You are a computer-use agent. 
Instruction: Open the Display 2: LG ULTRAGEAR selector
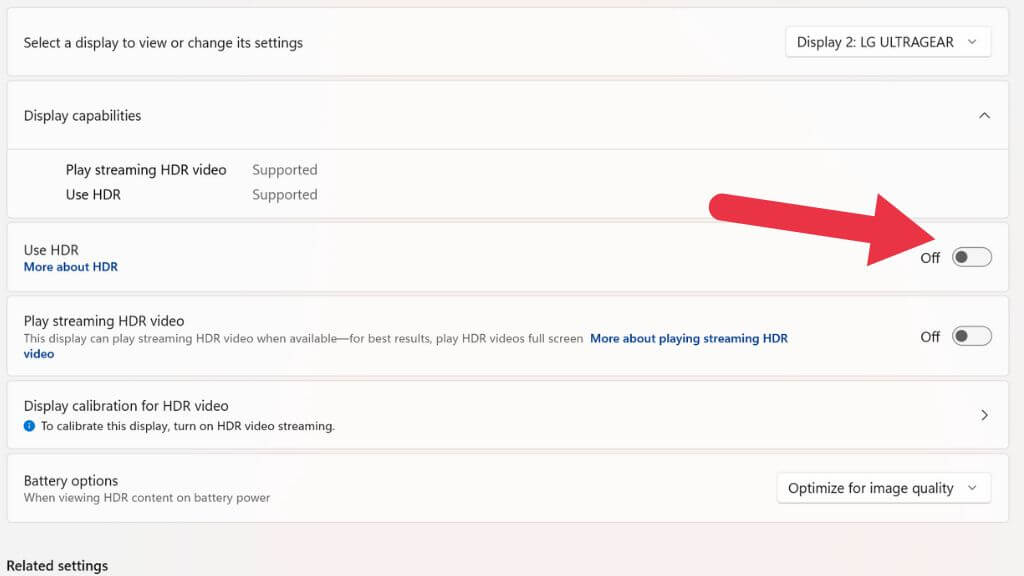[x=887, y=41]
